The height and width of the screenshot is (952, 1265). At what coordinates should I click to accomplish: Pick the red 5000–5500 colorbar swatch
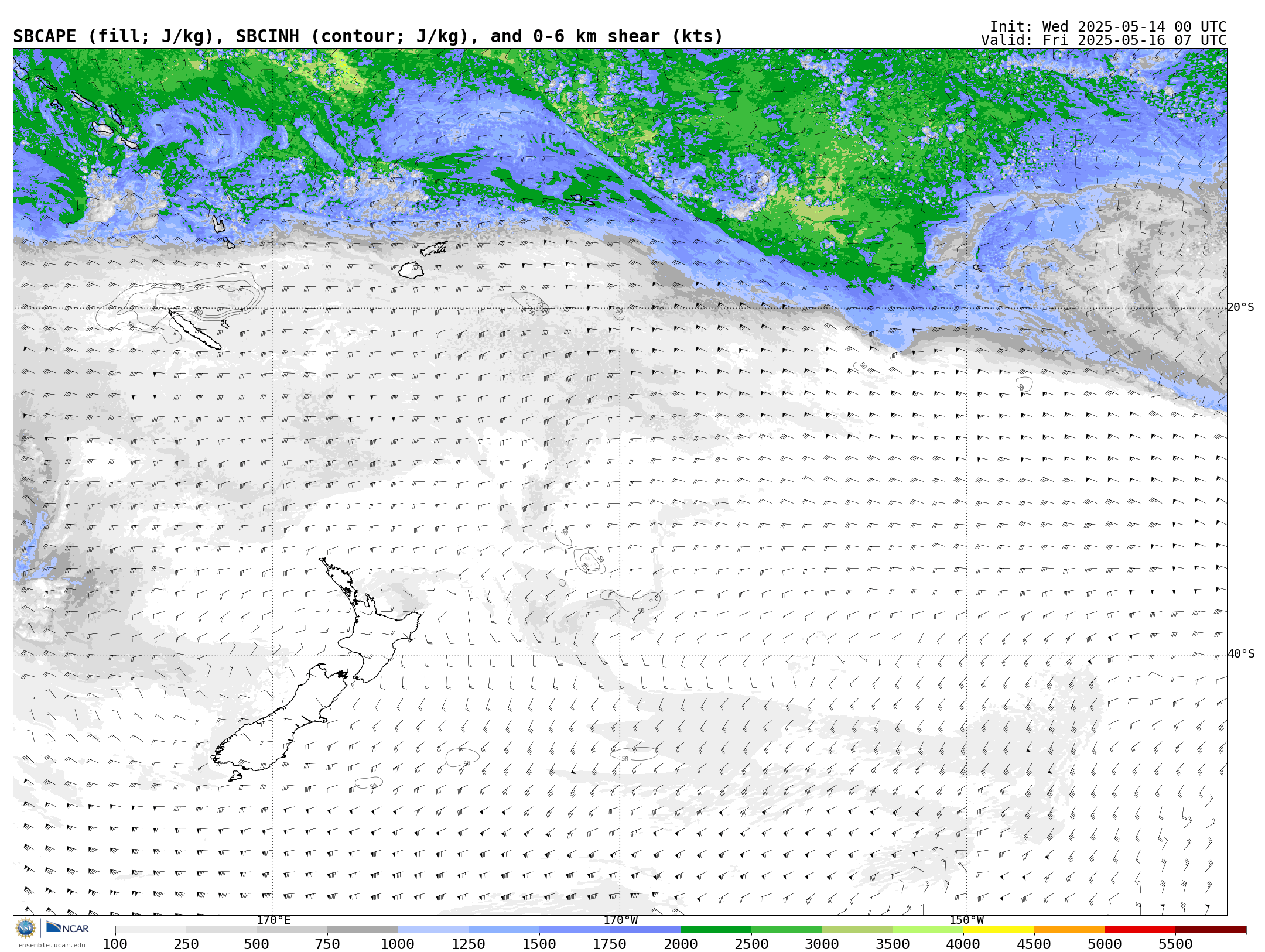(1140, 930)
